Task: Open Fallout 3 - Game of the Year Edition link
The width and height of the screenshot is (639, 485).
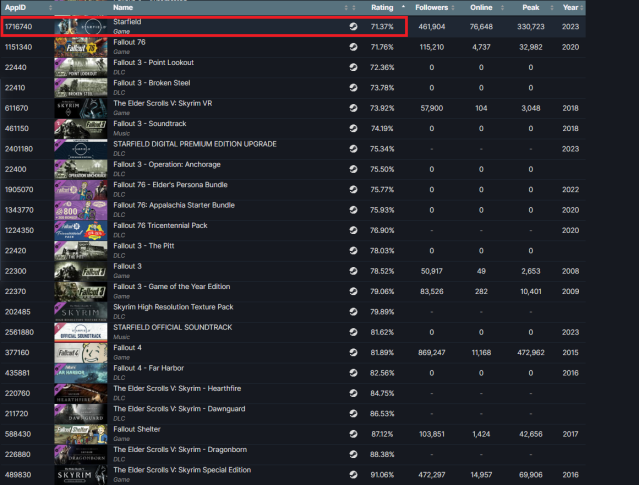Action: 172,287
